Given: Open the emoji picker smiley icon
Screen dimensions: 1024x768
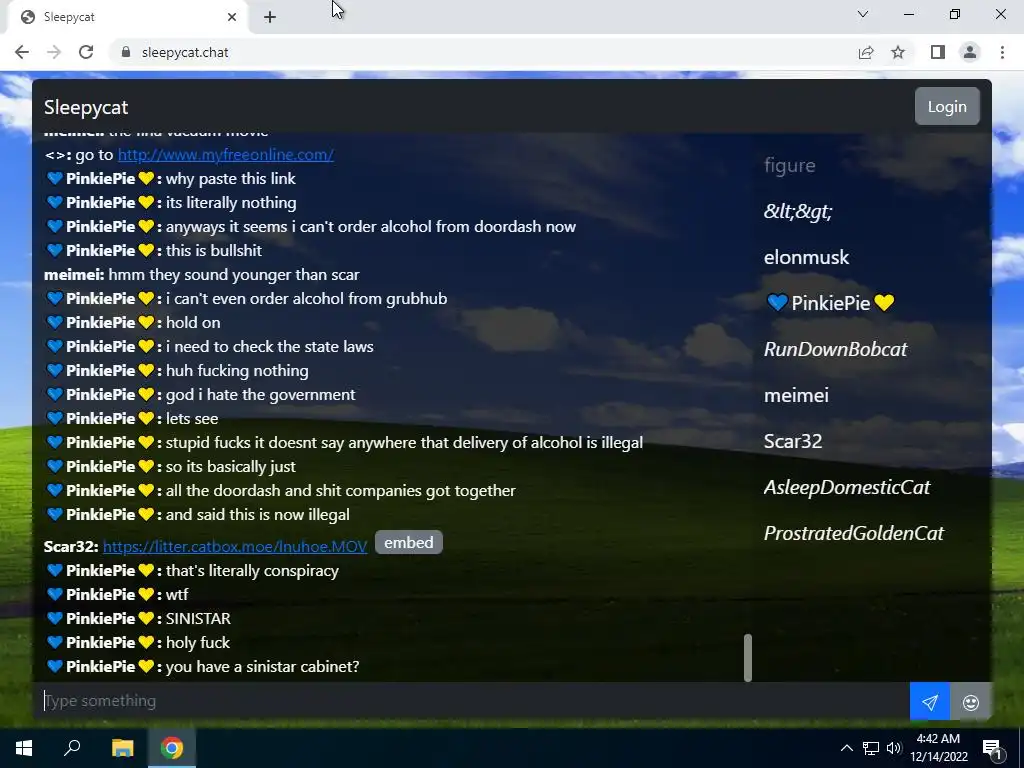Looking at the screenshot, I should coord(971,702).
